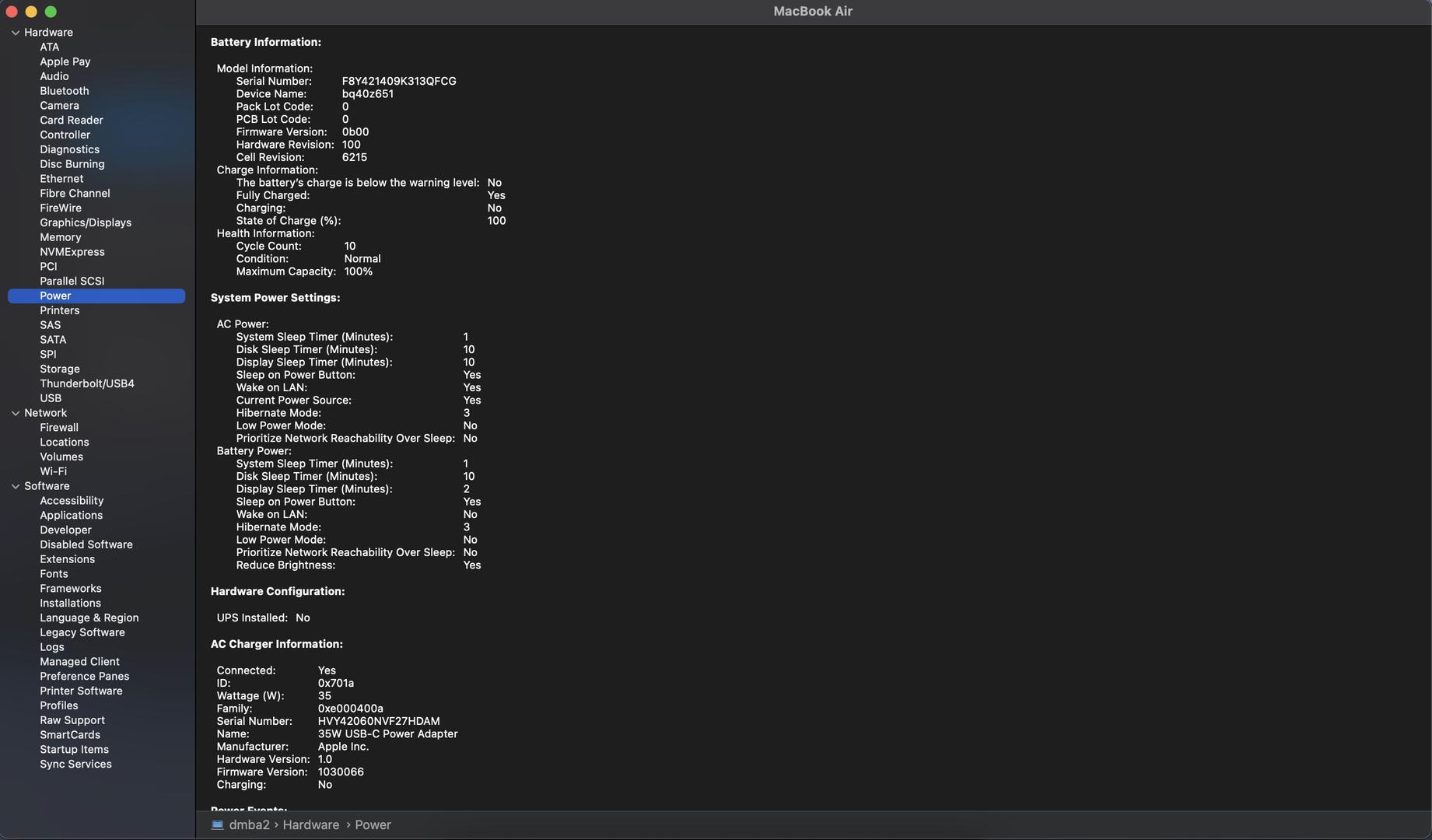Select Firewall under Network
This screenshot has height=840, width=1432.
(x=58, y=427)
